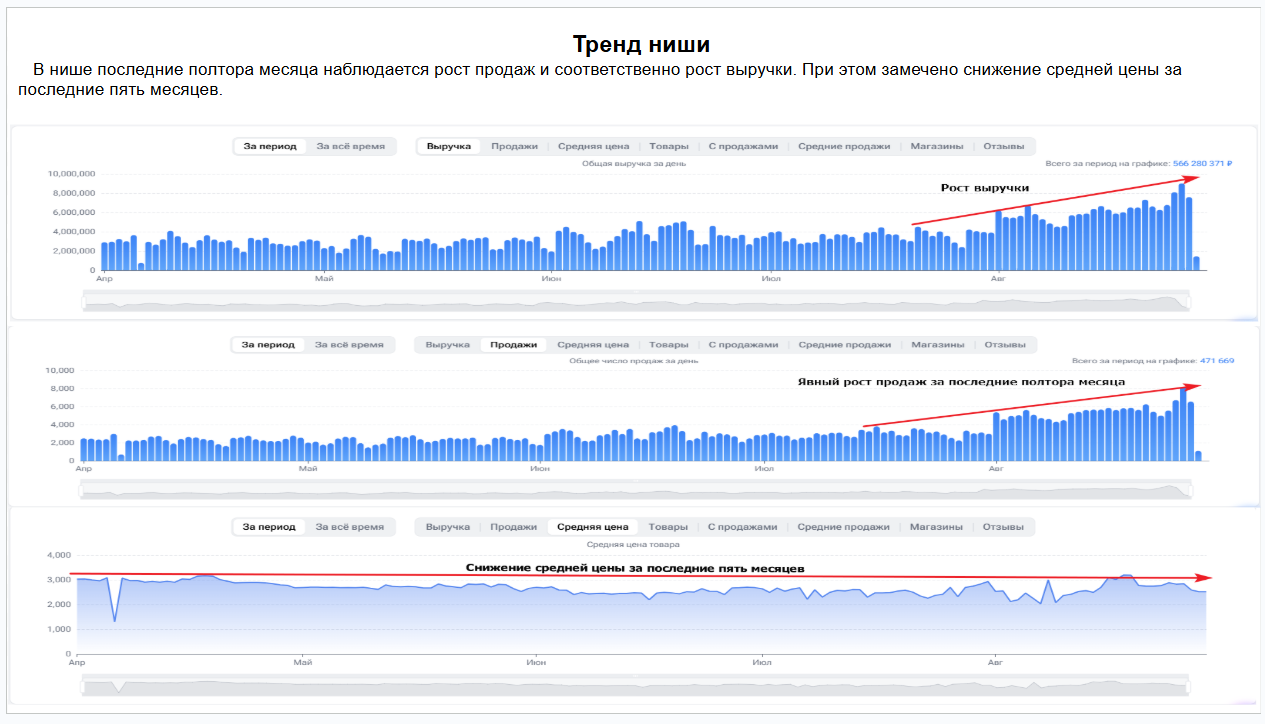Click the range slider under the sales chart
Image resolution: width=1265 pixels, height=724 pixels.
[x=635, y=490]
